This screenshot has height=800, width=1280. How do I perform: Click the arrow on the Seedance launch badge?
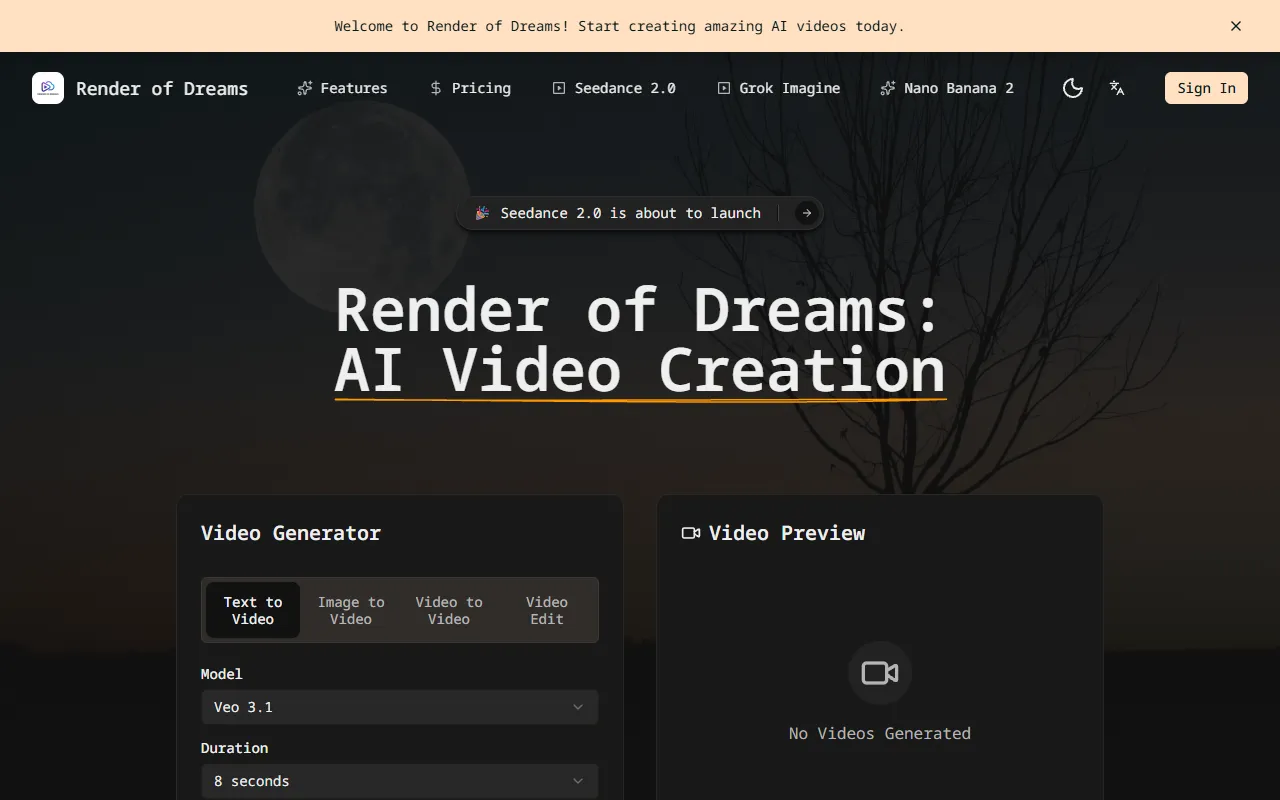tap(806, 213)
